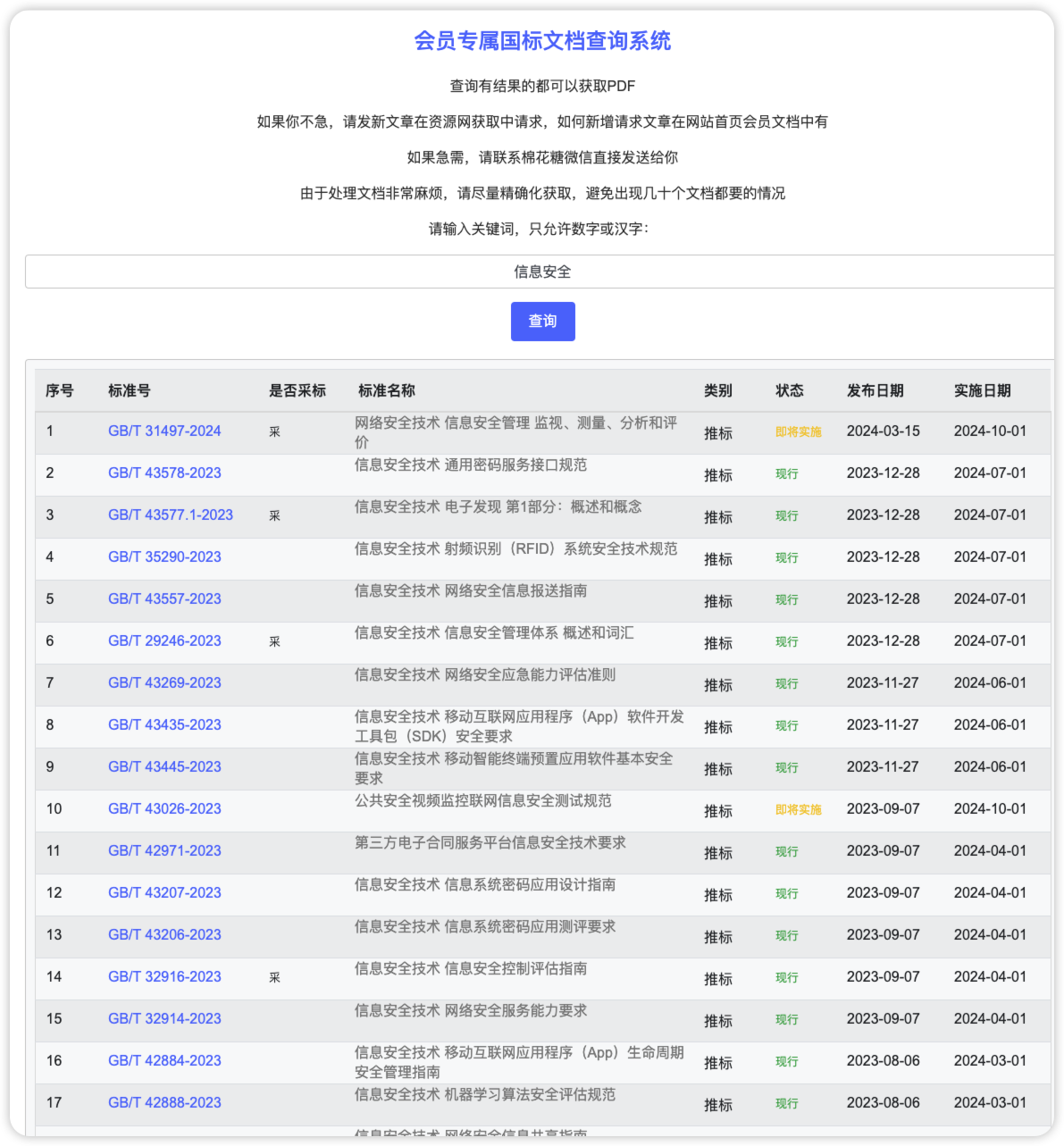Open the GB/T 42884-2023 standard link
The width and height of the screenshot is (1064, 1146).
pyautogui.click(x=164, y=1060)
